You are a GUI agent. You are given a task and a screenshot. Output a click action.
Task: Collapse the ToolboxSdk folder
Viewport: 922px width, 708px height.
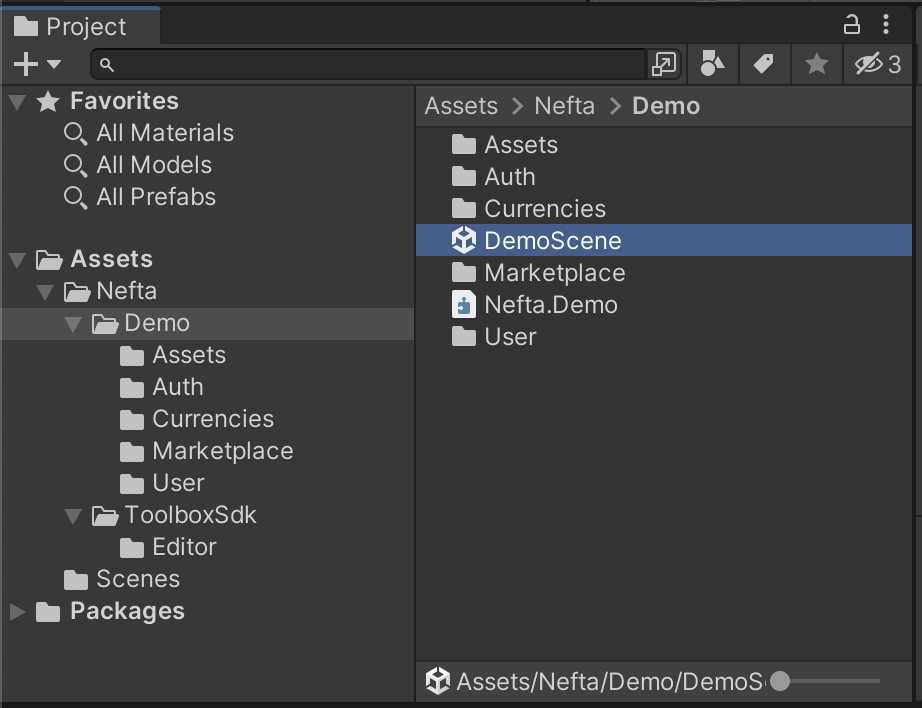click(73, 516)
